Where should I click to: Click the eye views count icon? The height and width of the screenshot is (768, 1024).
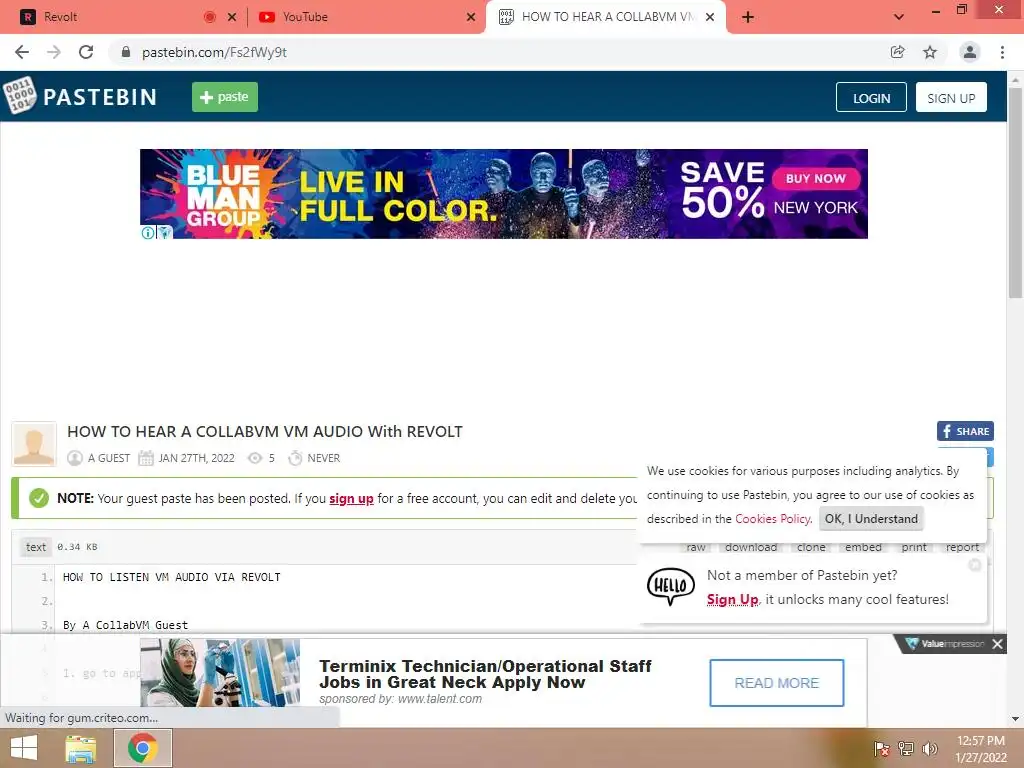(x=255, y=458)
